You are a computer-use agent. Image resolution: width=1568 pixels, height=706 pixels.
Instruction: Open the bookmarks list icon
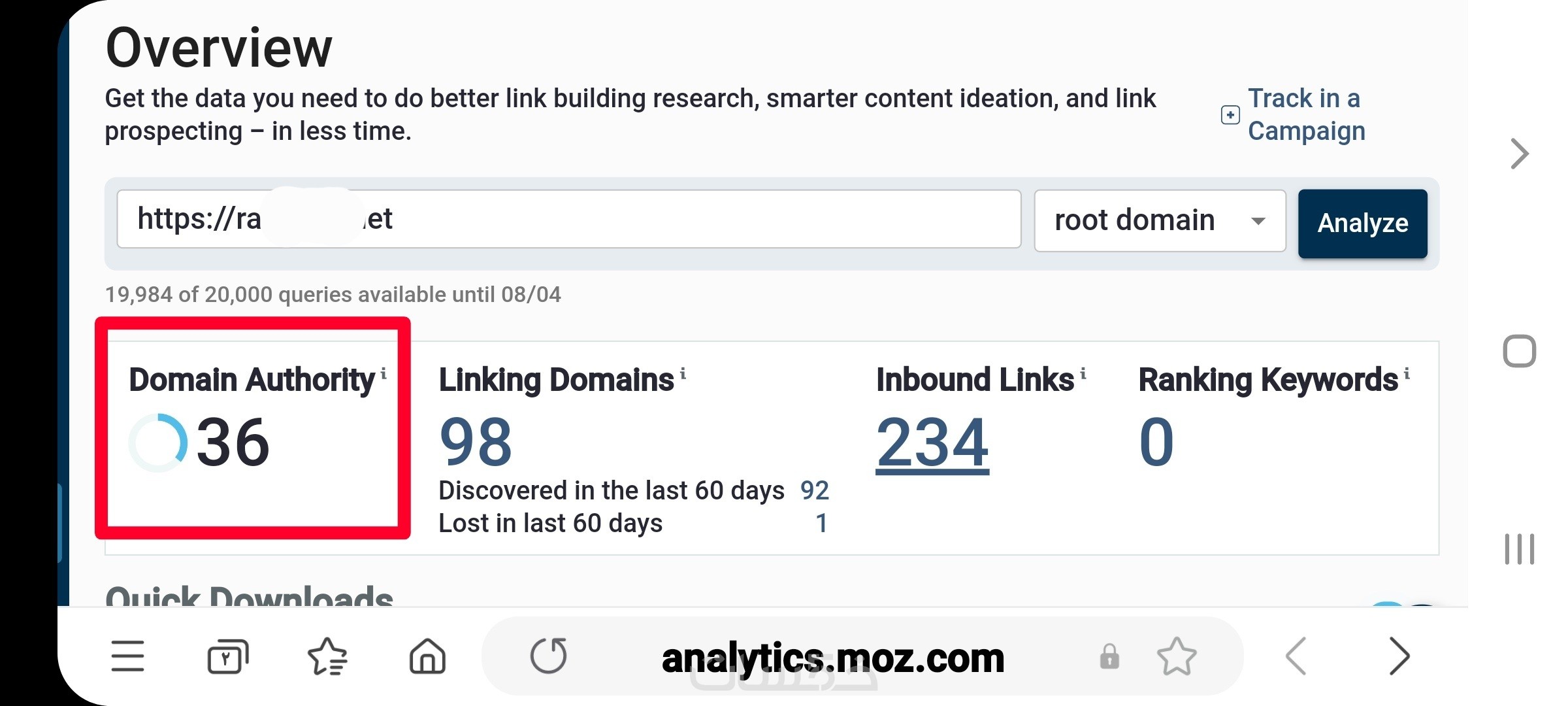click(327, 656)
